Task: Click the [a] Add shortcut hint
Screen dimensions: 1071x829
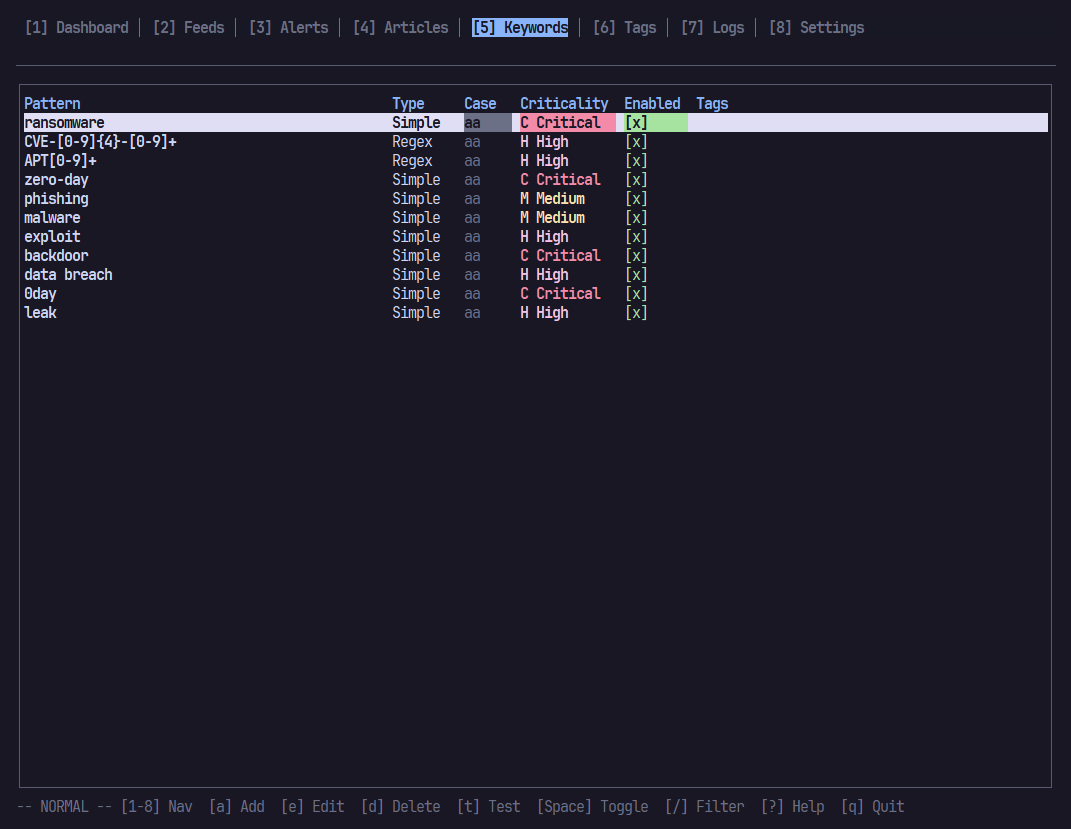Action: click(x=236, y=806)
